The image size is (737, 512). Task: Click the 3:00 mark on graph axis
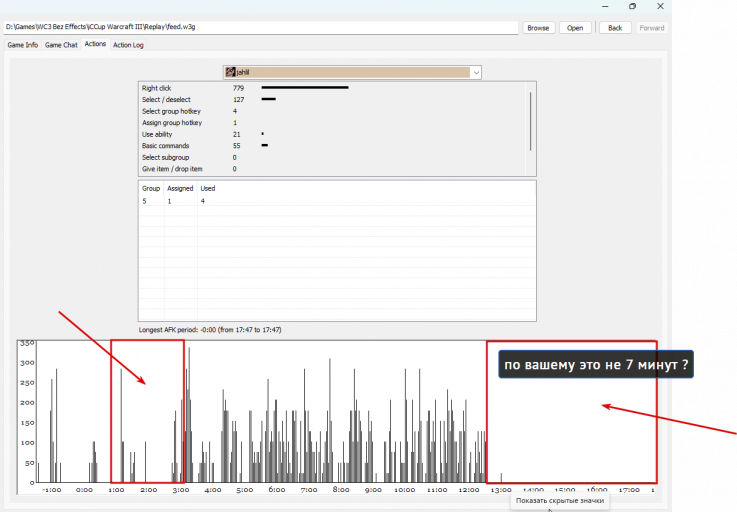(x=180, y=490)
